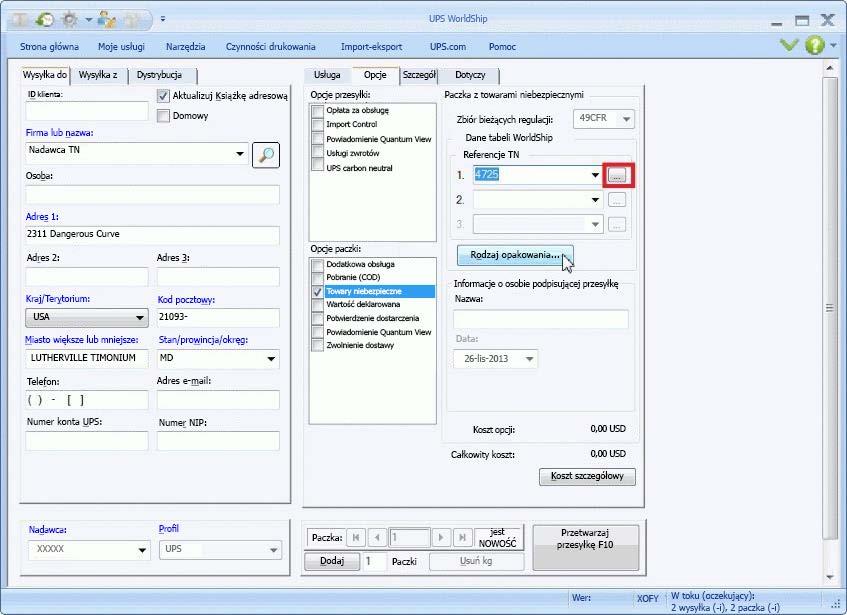Click the Koszt szczegółowy button

587,476
